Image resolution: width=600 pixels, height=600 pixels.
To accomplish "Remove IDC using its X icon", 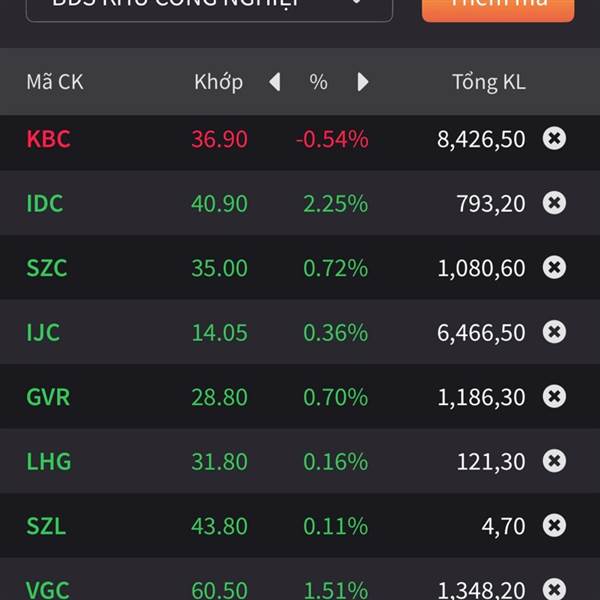I will pos(554,203).
